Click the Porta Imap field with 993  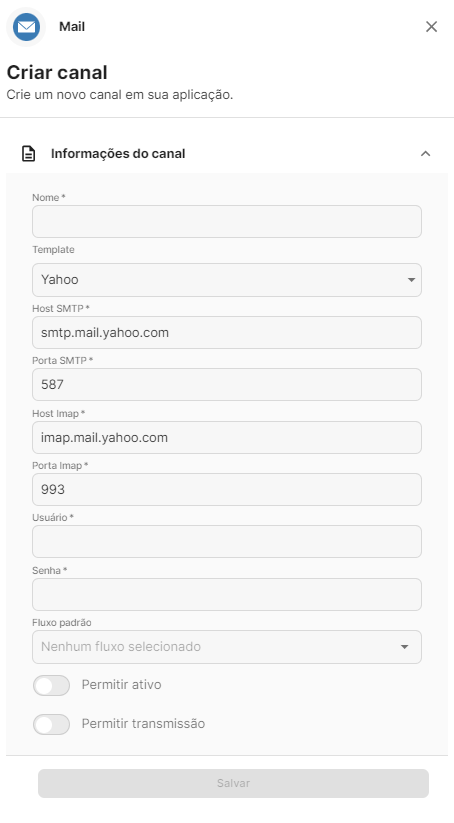coord(227,489)
